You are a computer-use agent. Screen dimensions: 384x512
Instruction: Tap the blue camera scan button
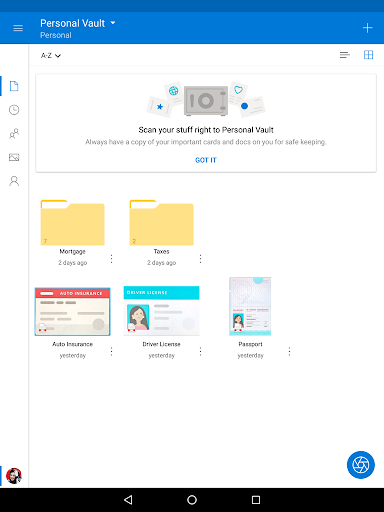click(361, 465)
